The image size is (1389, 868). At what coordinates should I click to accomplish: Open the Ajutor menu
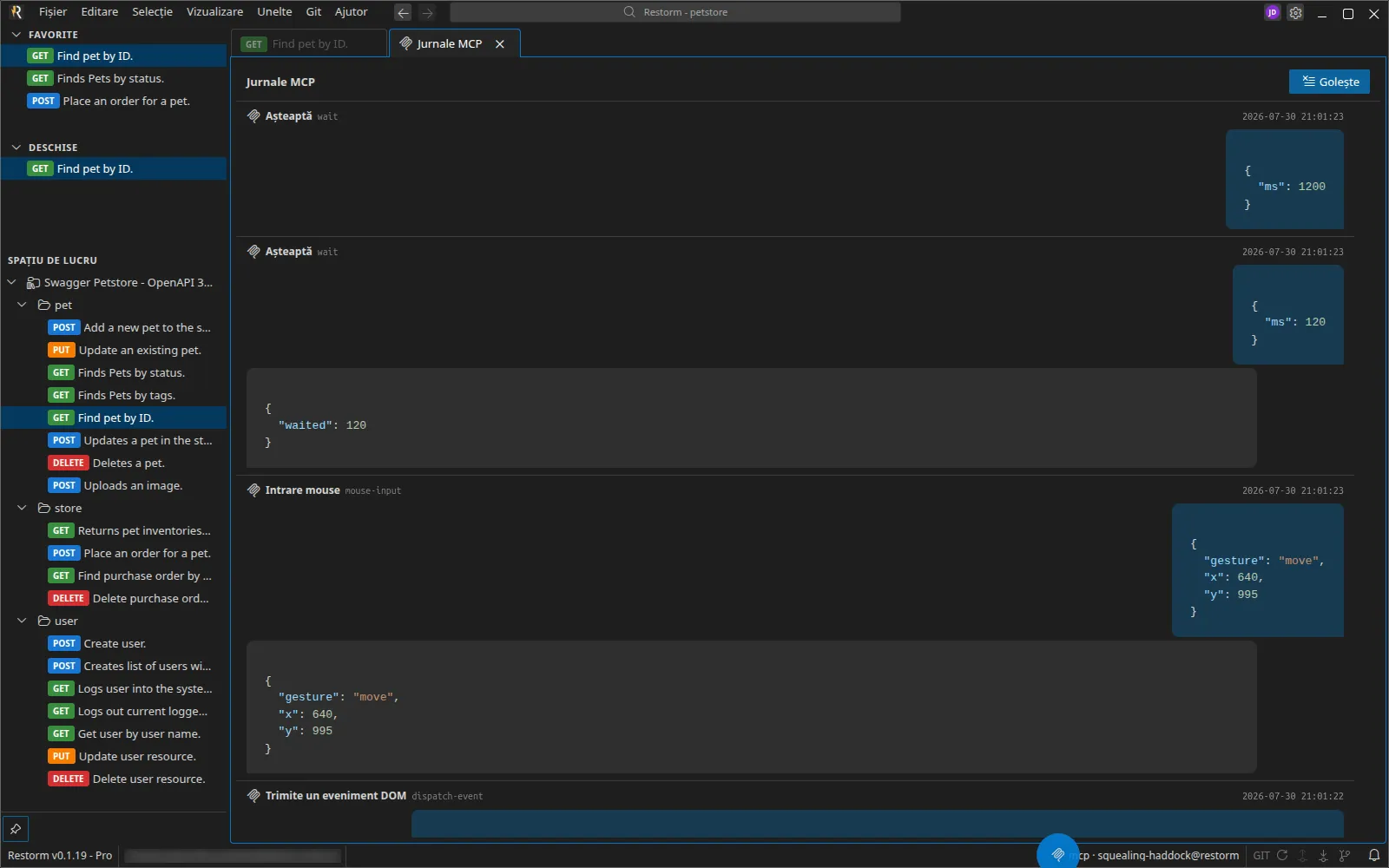click(x=352, y=12)
